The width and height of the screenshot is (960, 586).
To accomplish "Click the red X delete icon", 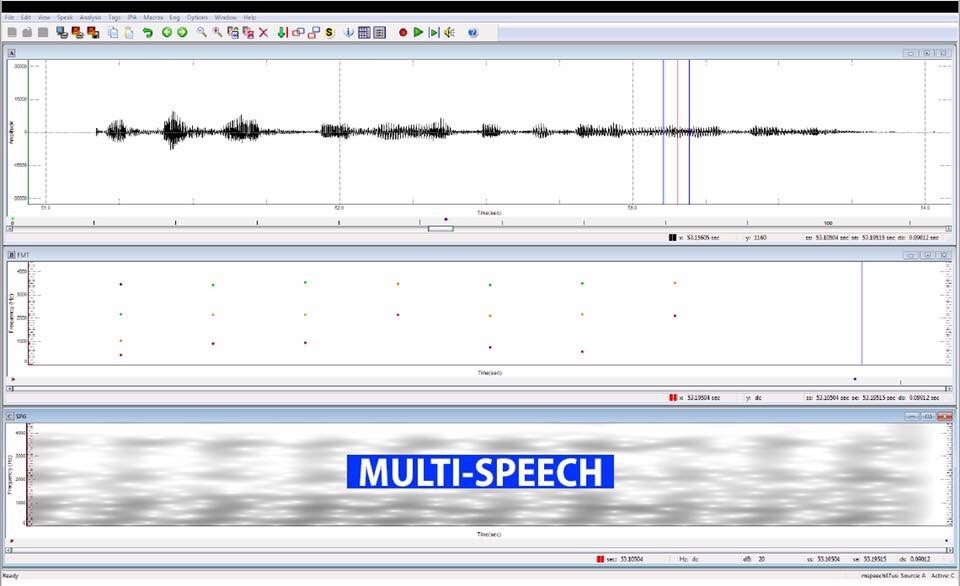I will (263, 32).
